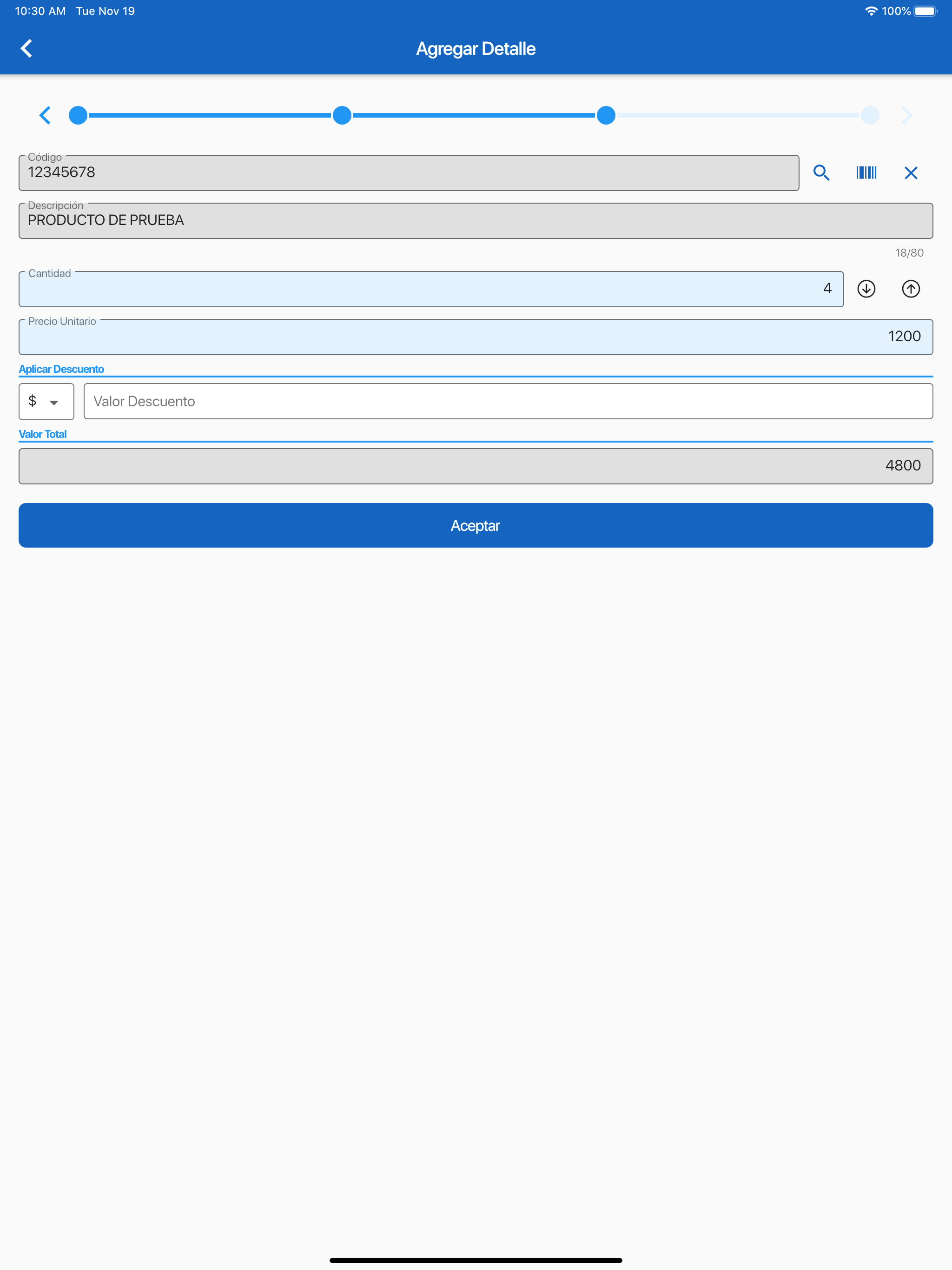Tap the Wi-Fi status icon
The image size is (952, 1270).
coord(871,11)
